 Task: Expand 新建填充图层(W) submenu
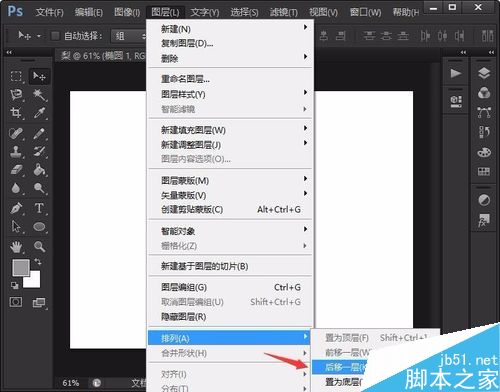click(x=230, y=130)
